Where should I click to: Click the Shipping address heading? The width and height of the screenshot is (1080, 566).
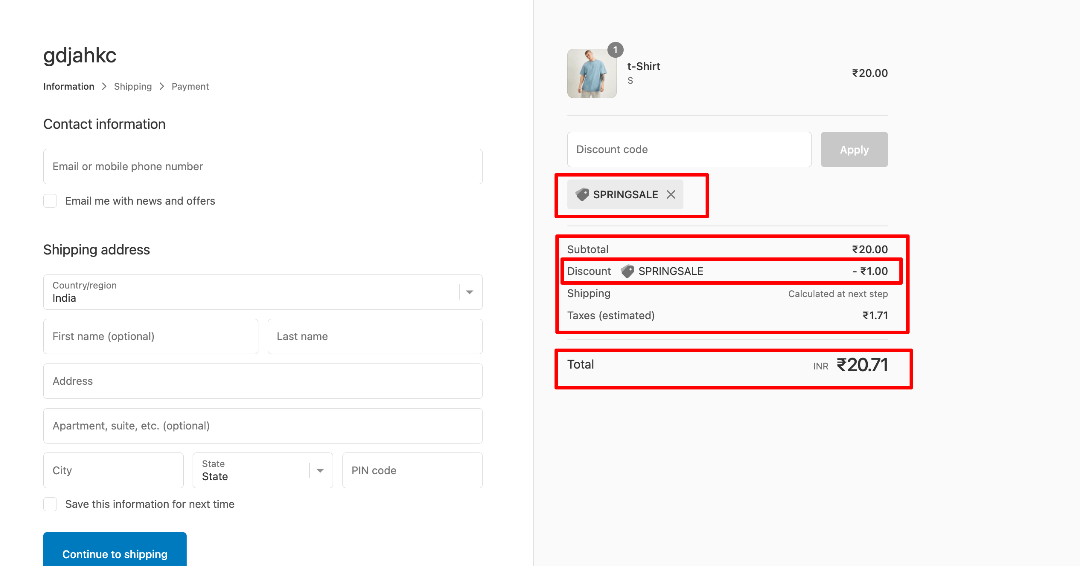pos(96,250)
